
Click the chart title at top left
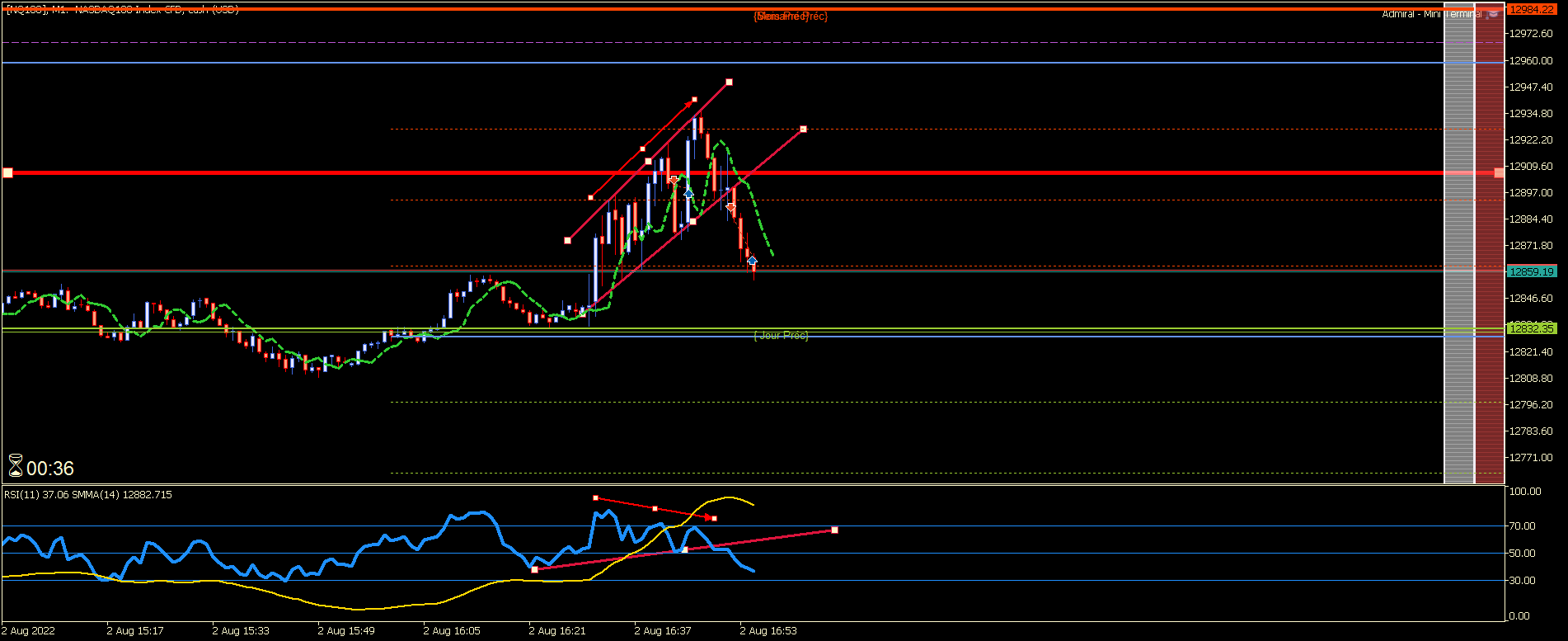click(122, 9)
